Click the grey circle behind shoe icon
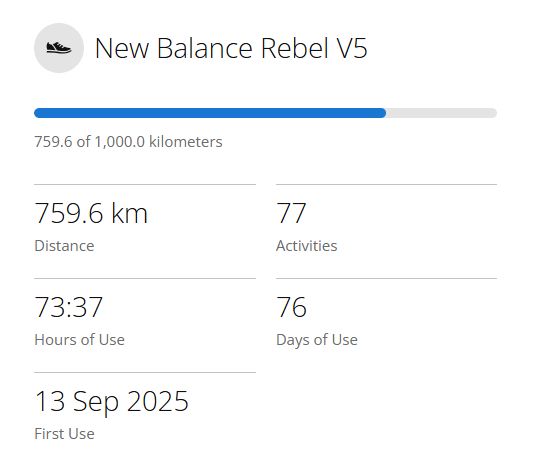 [59, 48]
